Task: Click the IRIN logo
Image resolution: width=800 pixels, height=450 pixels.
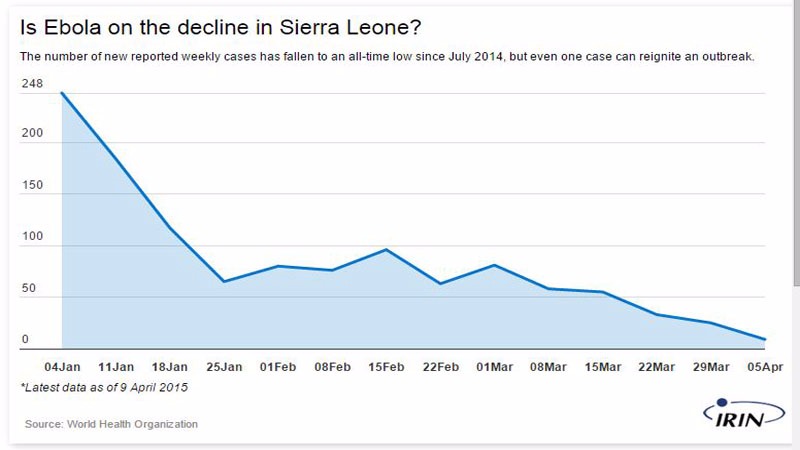Action: pos(744,413)
